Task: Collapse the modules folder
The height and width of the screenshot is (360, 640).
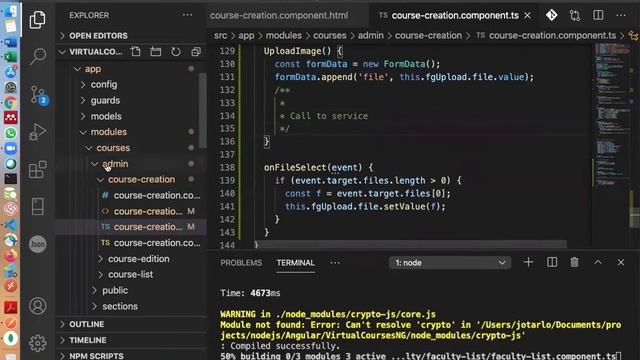Action: [x=109, y=132]
